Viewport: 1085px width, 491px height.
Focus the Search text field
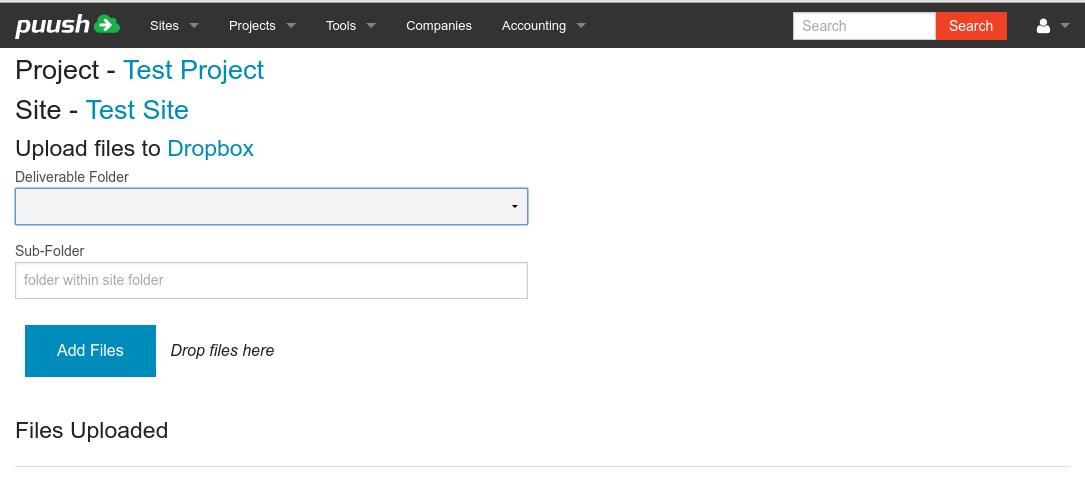(864, 26)
